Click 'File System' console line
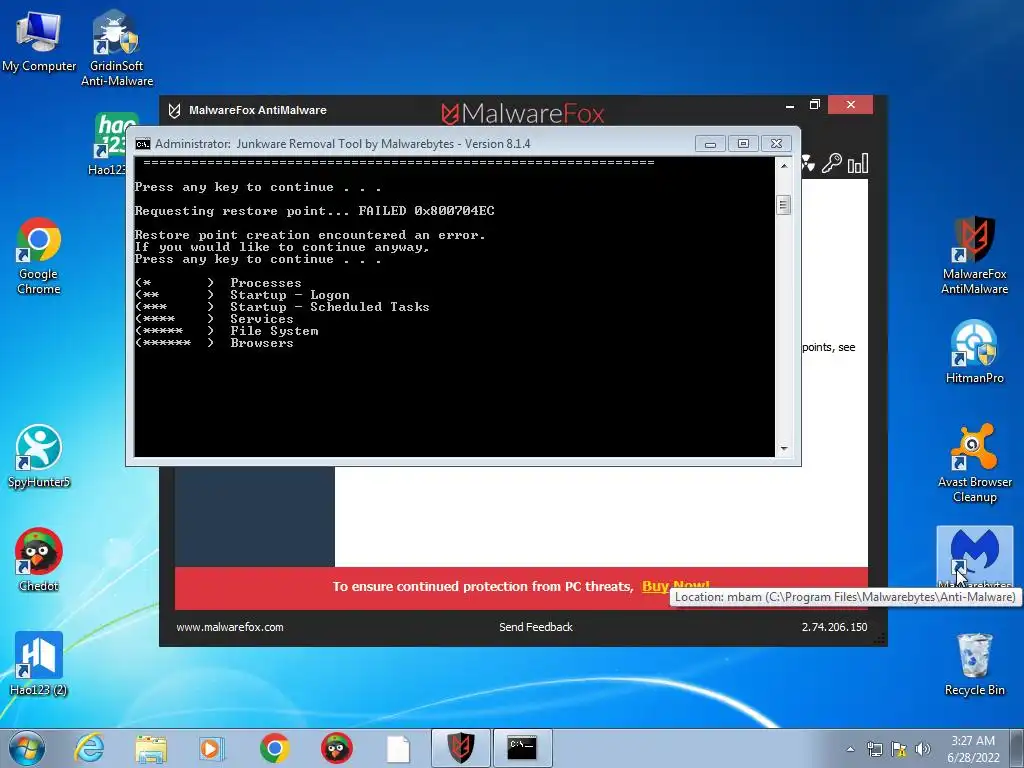 coord(274,331)
